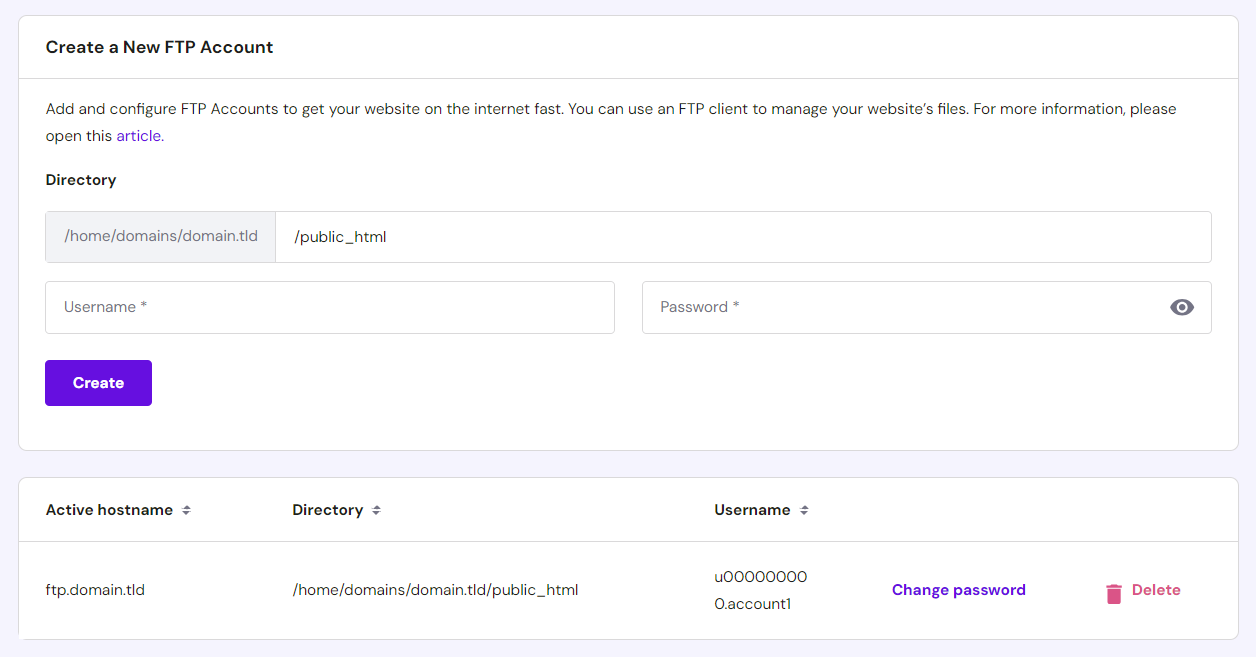Click the sort arrows on Username column
Viewport: 1256px width, 657px height.
pyautogui.click(x=805, y=510)
